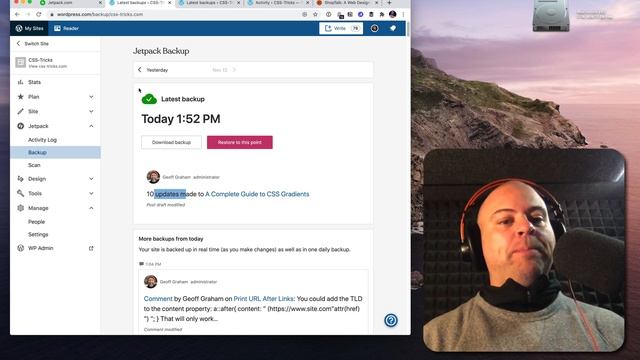Collapse the Manage section chevron
The height and width of the screenshot is (360, 640).
(91, 208)
